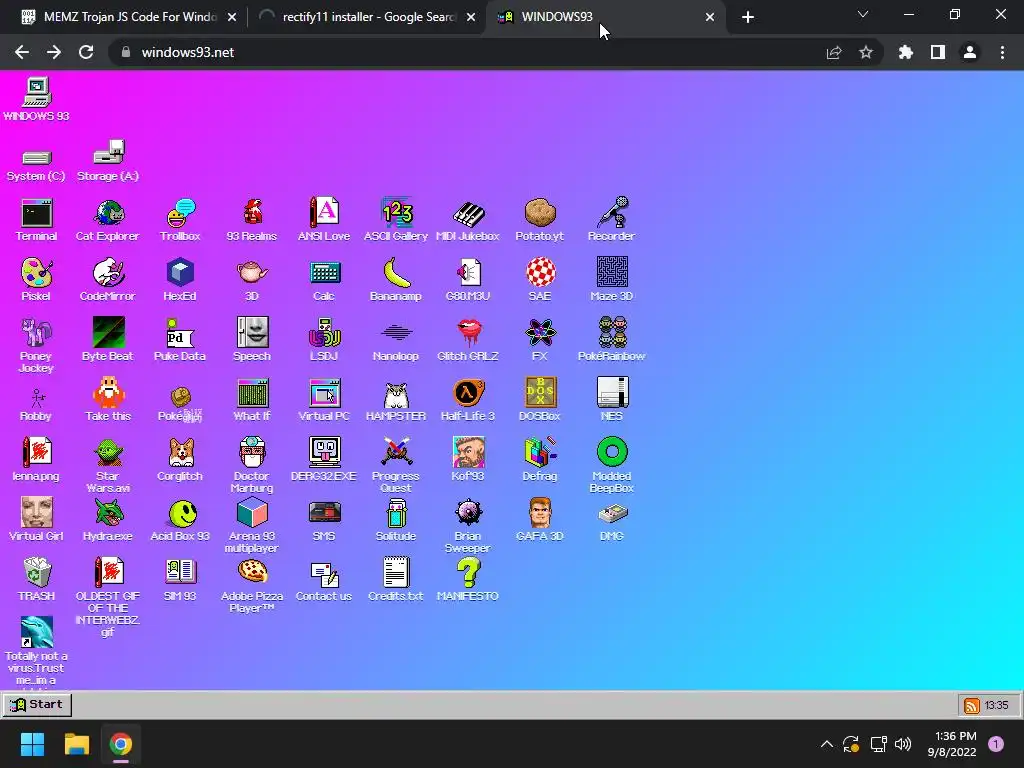Open a new Chrome tab
1024x768 pixels.
click(748, 17)
